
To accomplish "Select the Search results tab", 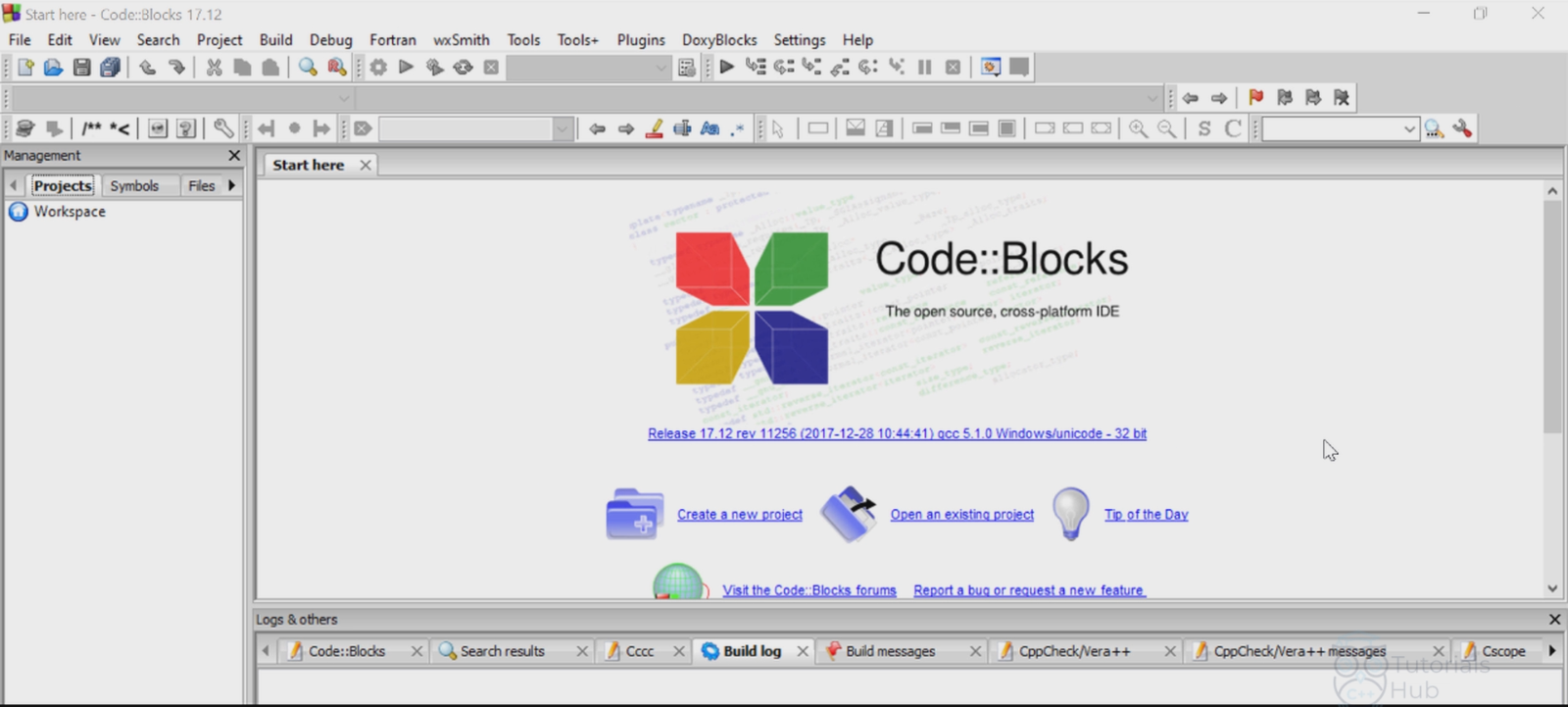I will 503,651.
